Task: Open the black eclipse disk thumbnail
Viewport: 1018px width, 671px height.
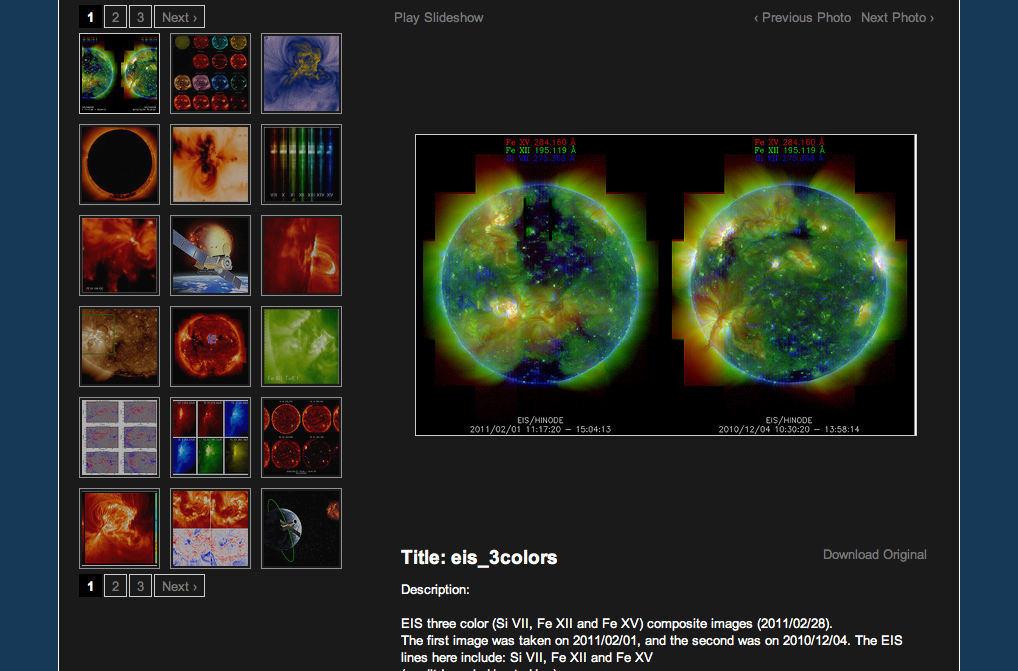Action: pyautogui.click(x=119, y=165)
